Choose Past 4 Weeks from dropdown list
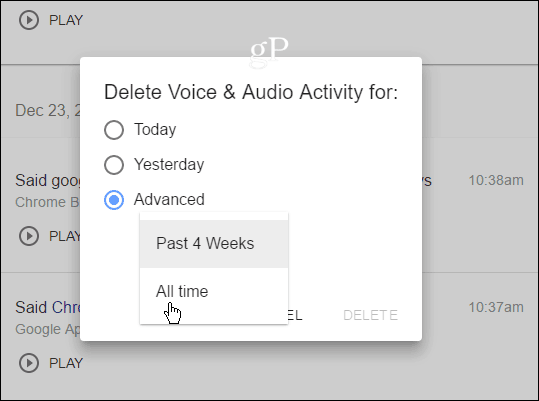Viewport: 539px width, 401px height. [x=214, y=244]
